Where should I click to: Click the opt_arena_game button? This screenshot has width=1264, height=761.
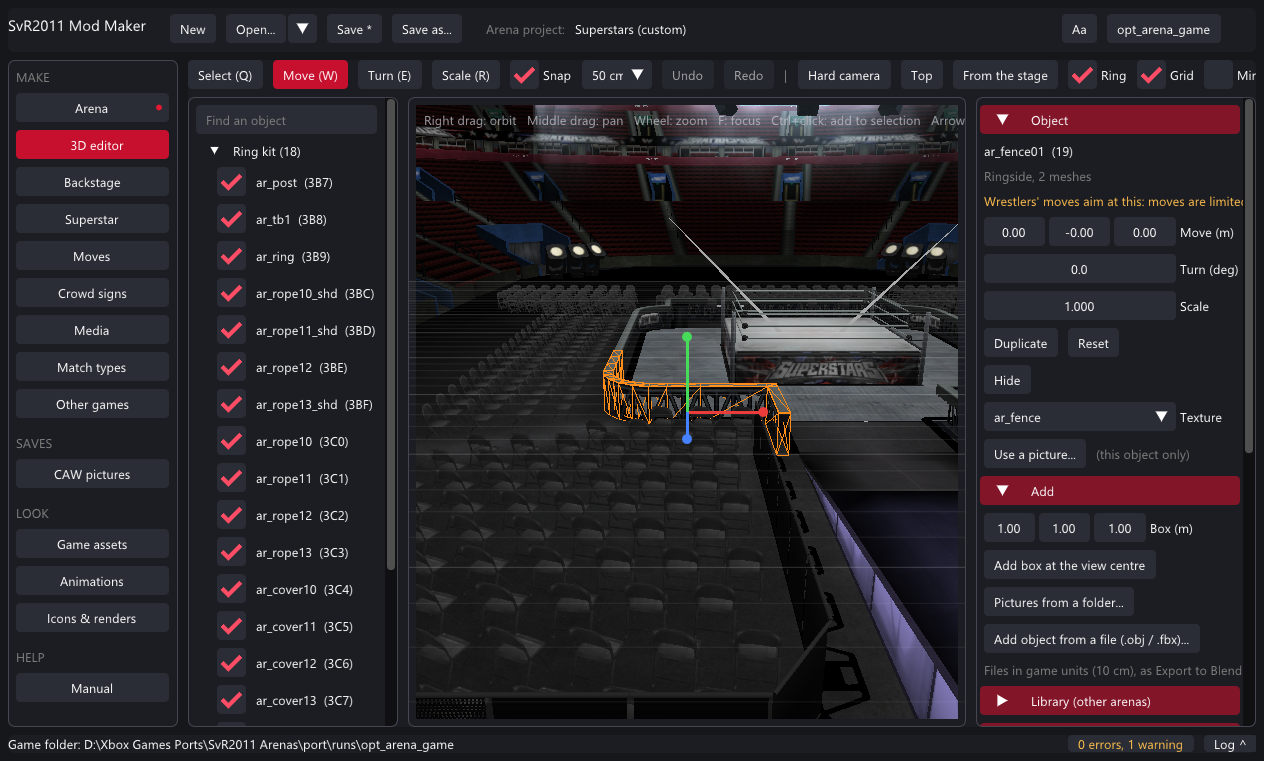click(x=1163, y=29)
